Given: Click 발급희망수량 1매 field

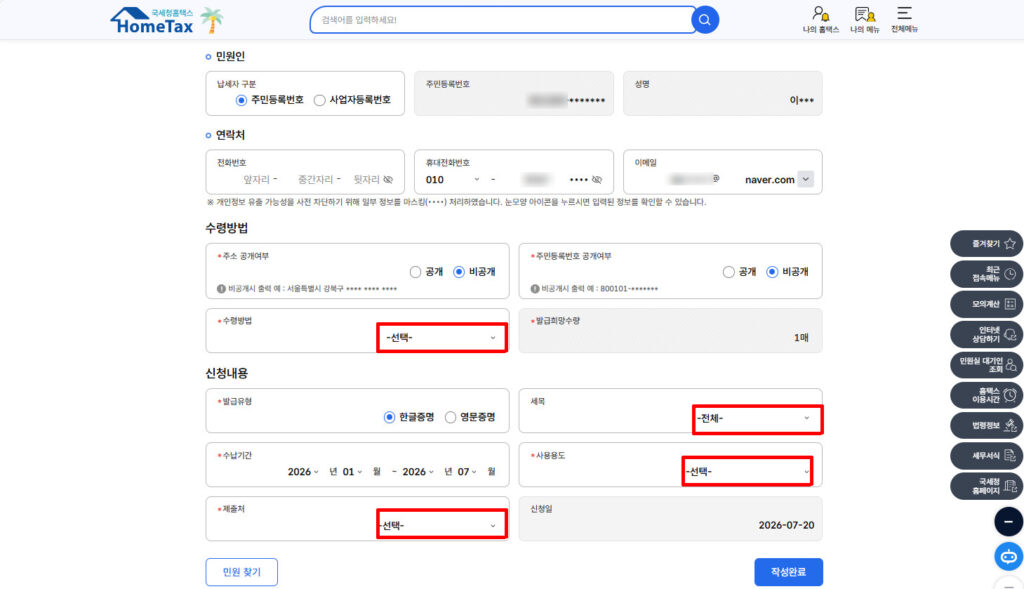Looking at the screenshot, I should click(x=671, y=331).
